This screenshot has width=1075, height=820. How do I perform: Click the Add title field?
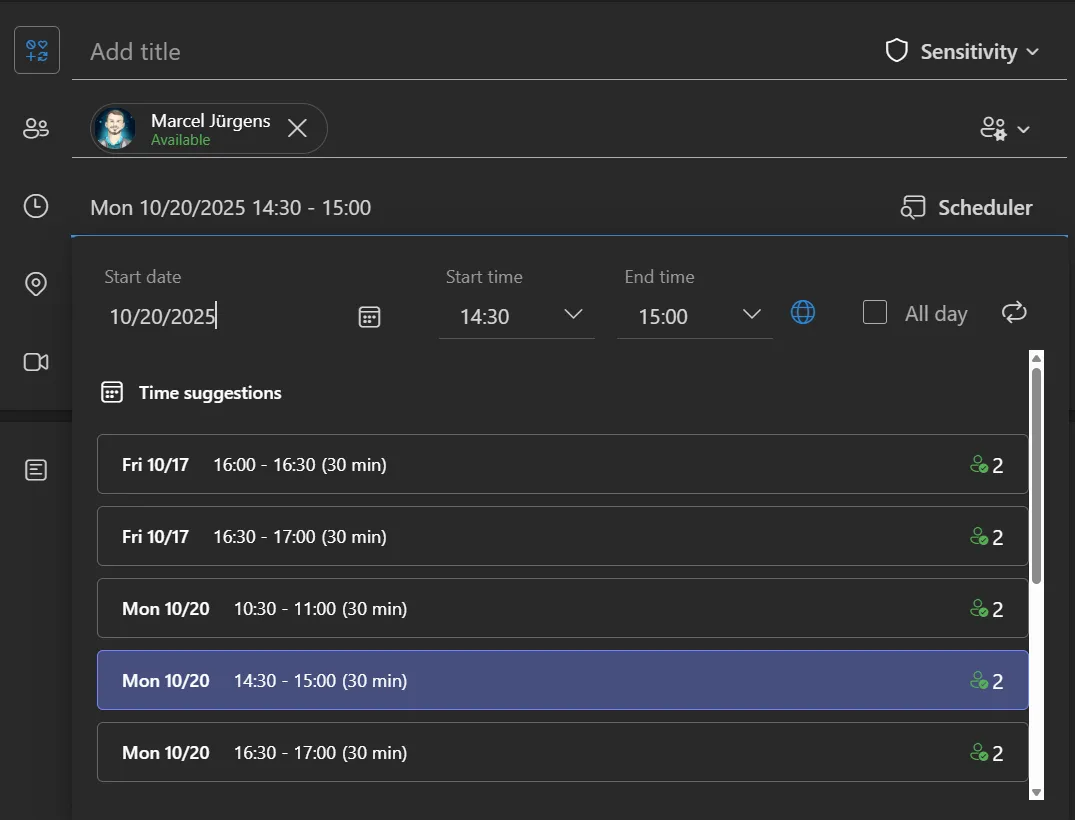[x=470, y=52]
